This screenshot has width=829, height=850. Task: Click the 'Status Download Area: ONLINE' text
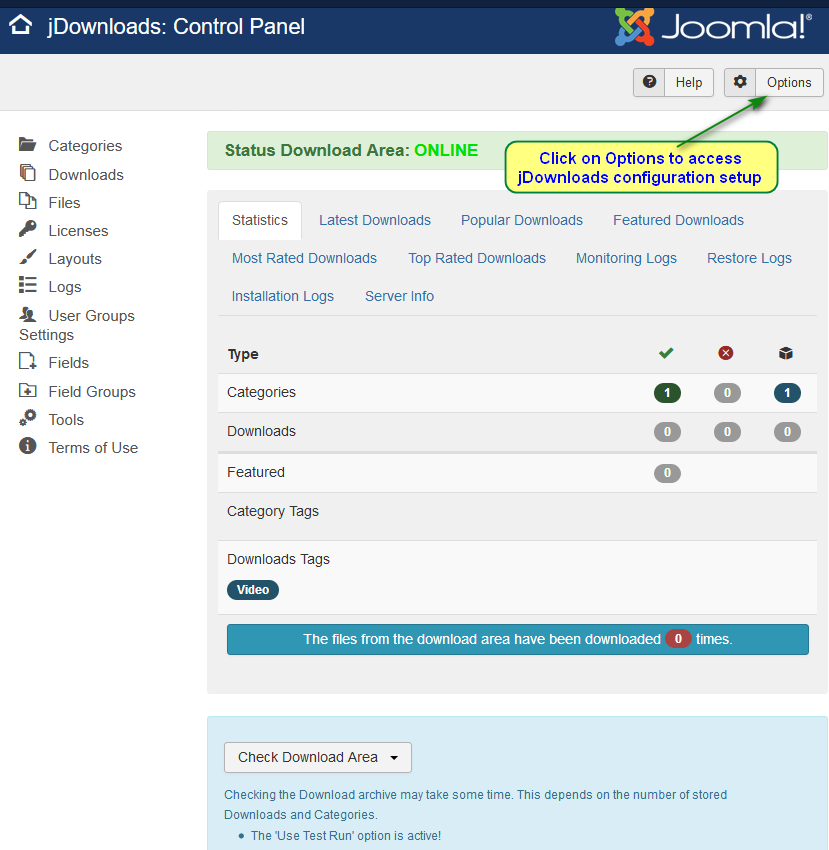[x=351, y=150]
